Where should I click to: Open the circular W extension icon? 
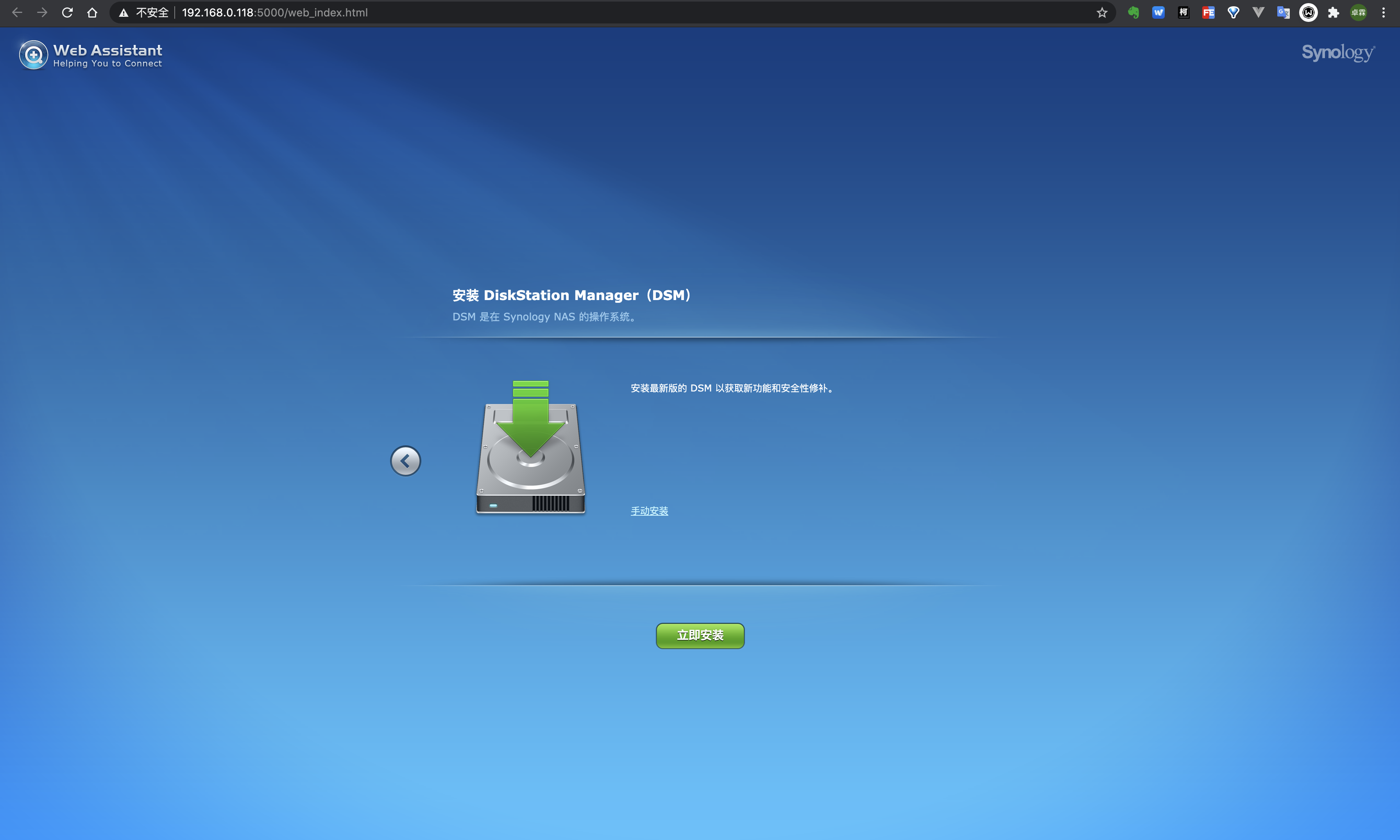(1308, 13)
